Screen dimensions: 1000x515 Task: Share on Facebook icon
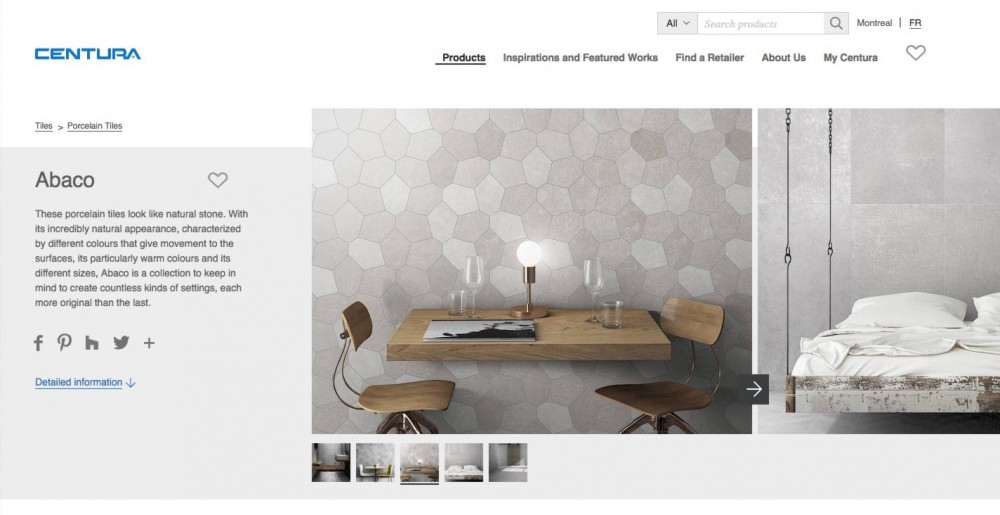[x=38, y=343]
